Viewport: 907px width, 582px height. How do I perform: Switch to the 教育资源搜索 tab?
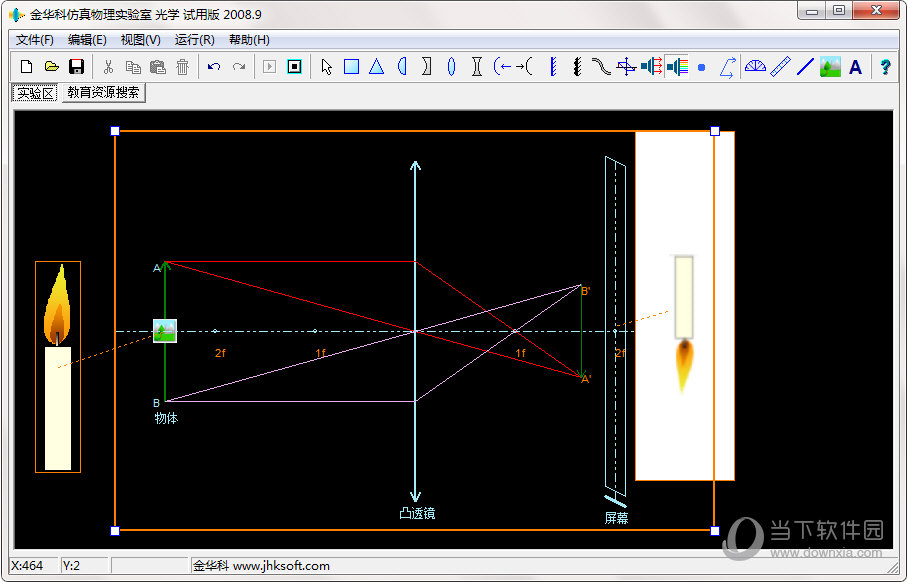(104, 93)
